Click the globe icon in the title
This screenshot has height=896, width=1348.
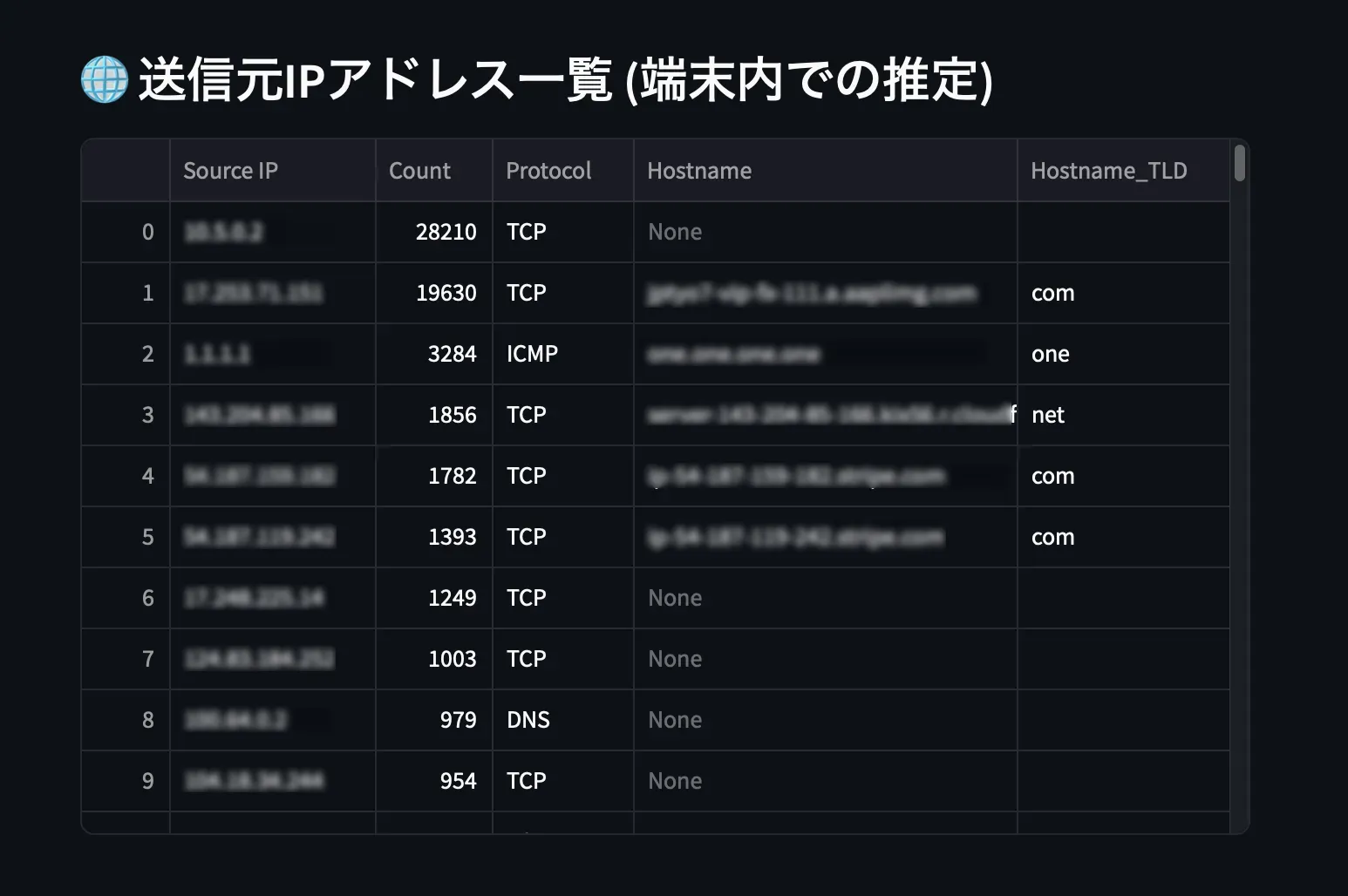(x=103, y=81)
